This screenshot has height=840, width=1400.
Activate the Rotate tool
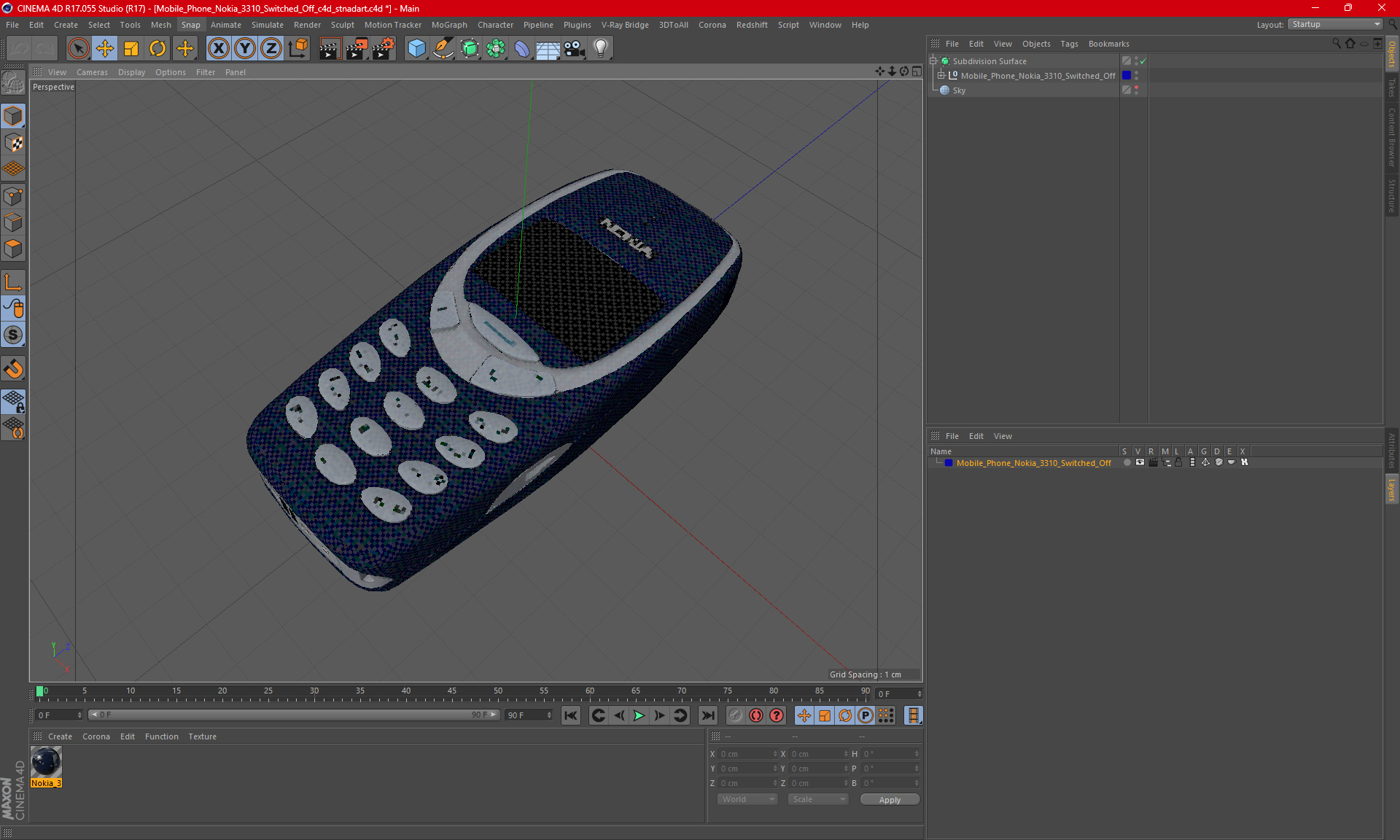(x=157, y=48)
